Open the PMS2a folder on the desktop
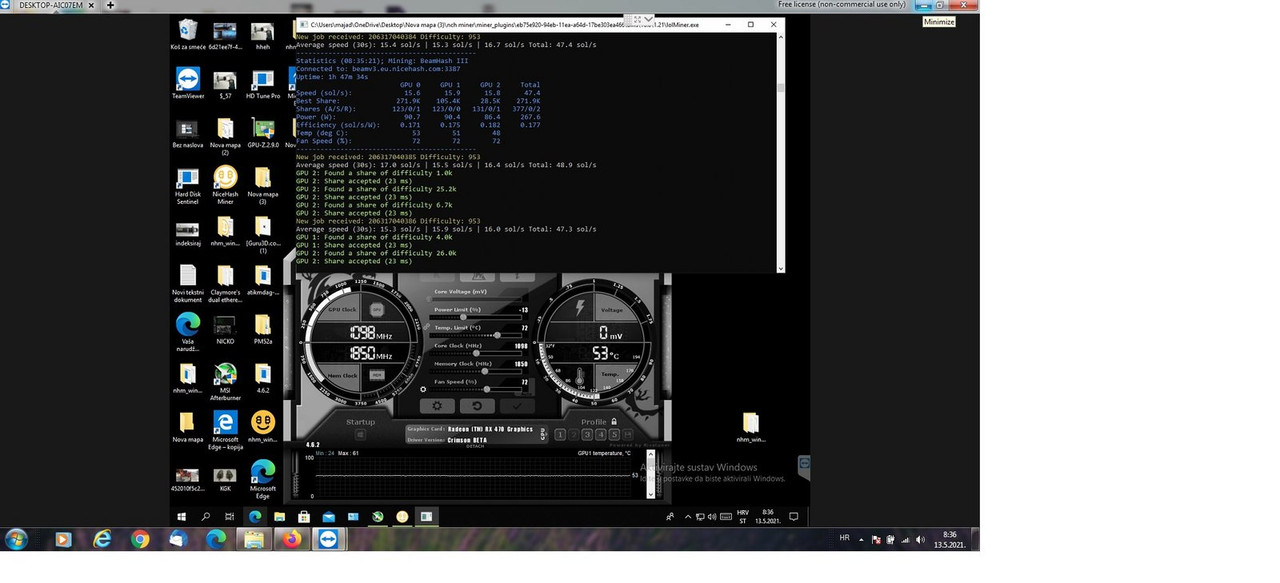1280x583 pixels. point(262,329)
